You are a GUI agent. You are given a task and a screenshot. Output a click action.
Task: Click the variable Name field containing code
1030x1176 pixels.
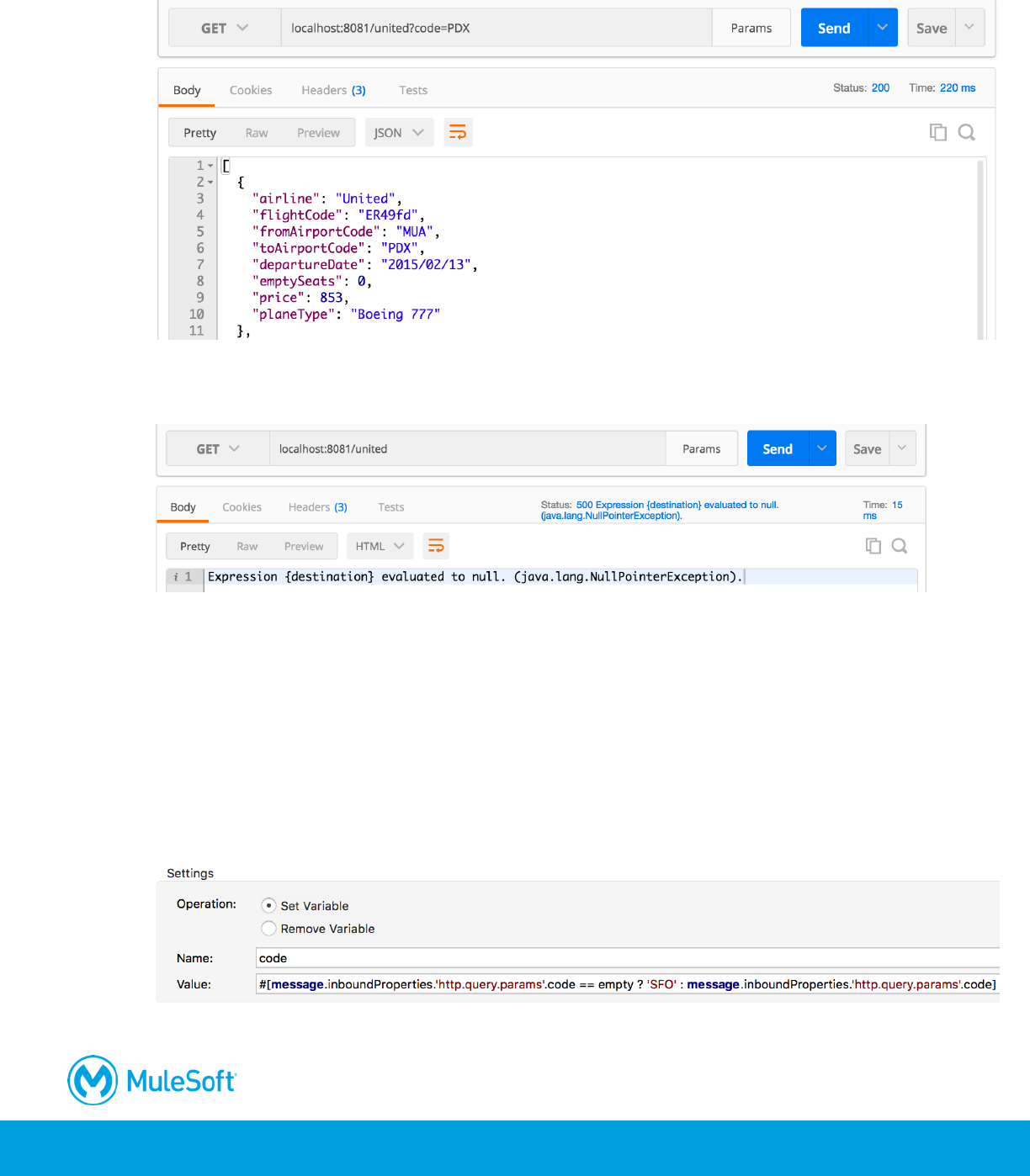628,958
